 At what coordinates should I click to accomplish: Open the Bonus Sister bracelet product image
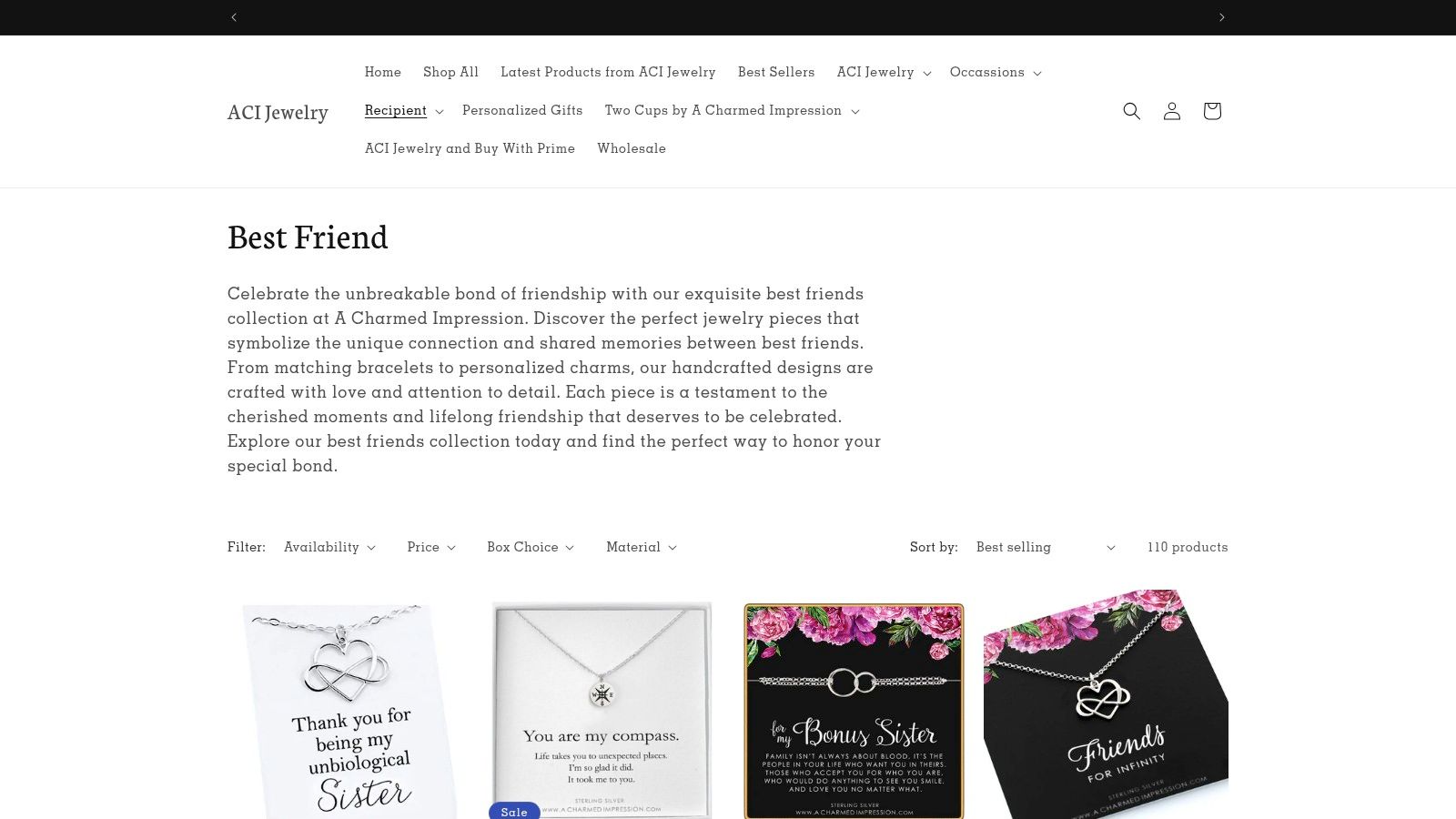pos(854,711)
